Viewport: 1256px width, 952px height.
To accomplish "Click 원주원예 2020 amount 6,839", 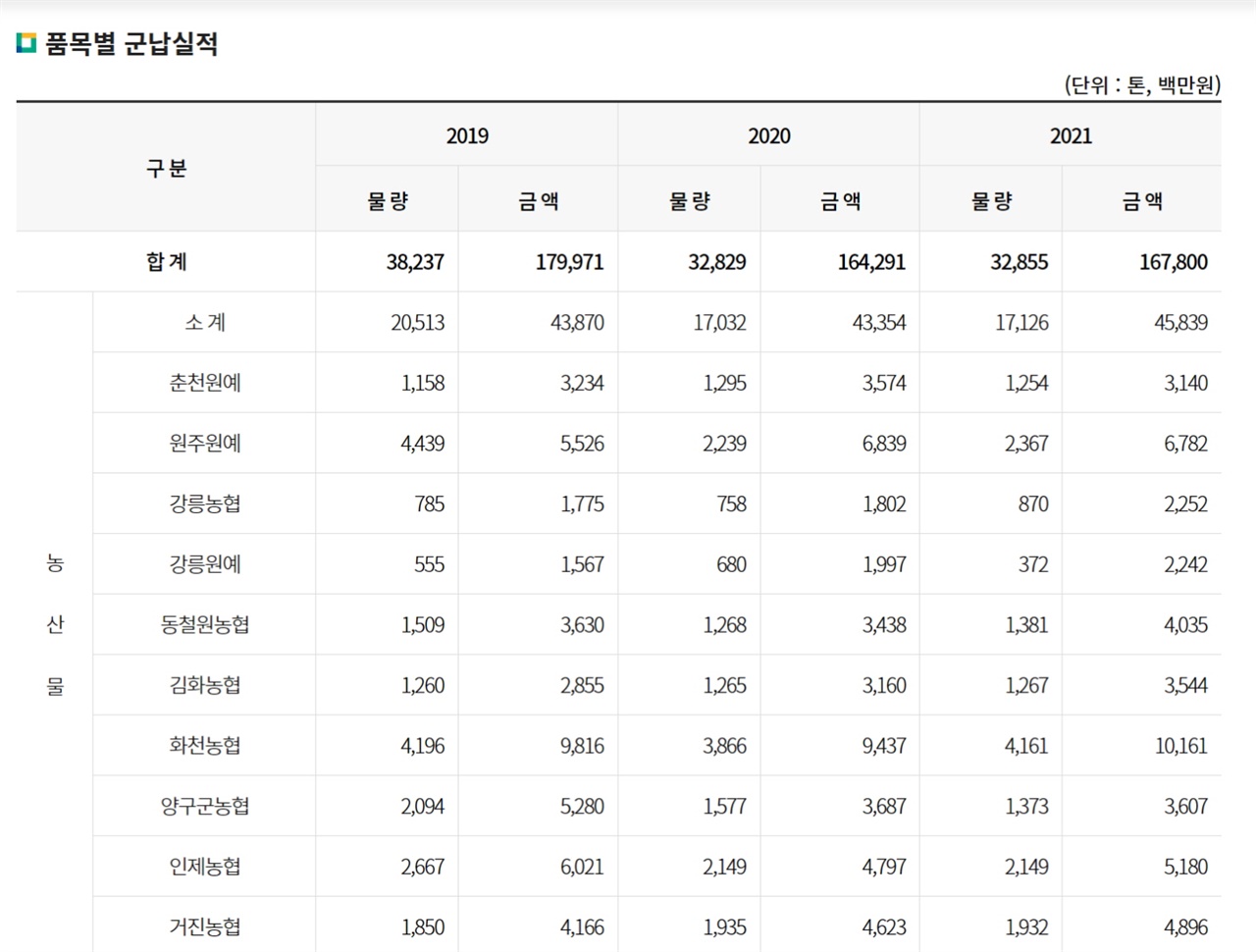I will click(885, 444).
